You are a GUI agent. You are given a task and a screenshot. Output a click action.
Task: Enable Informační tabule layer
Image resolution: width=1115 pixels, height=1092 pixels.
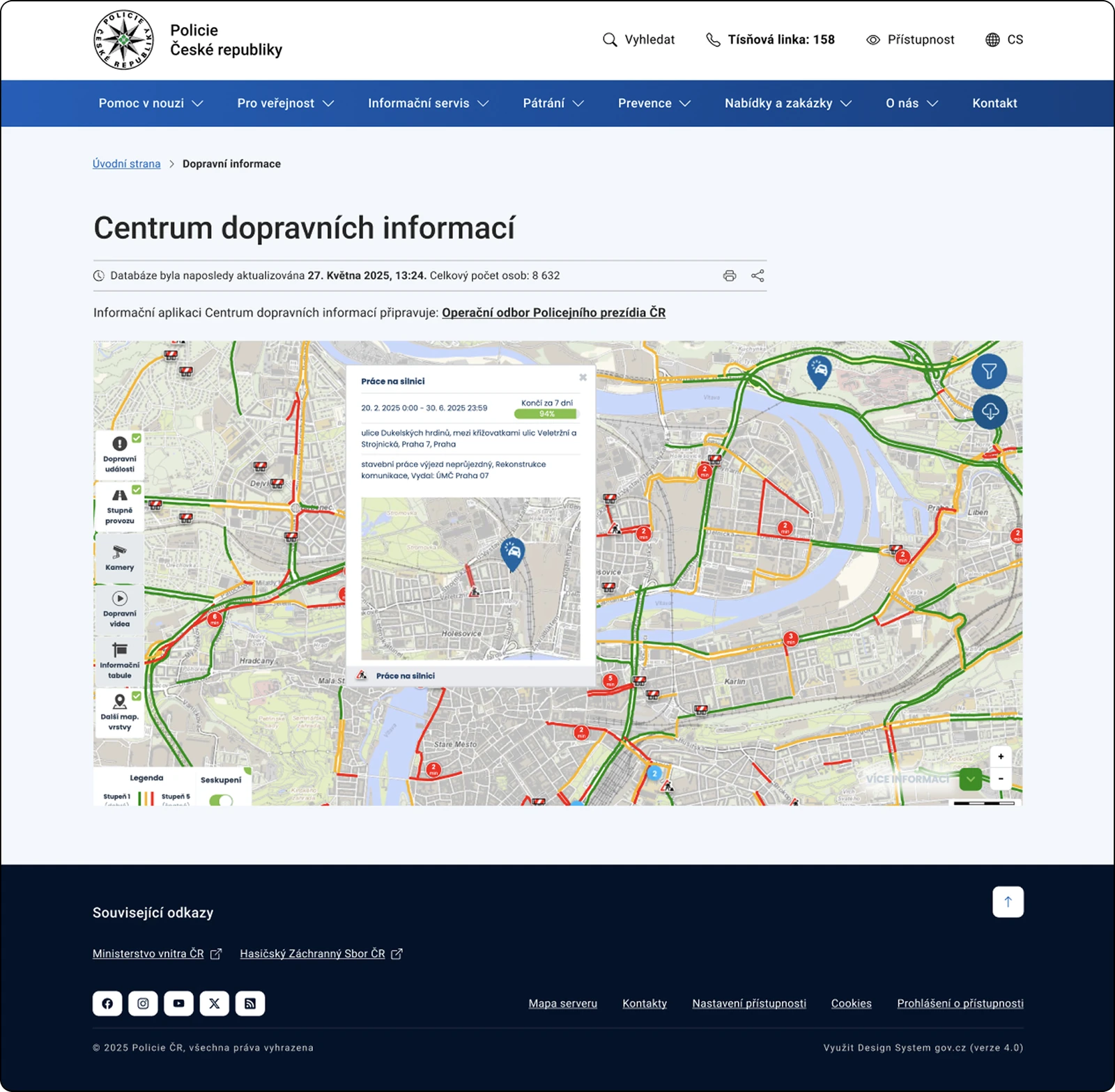(x=120, y=660)
